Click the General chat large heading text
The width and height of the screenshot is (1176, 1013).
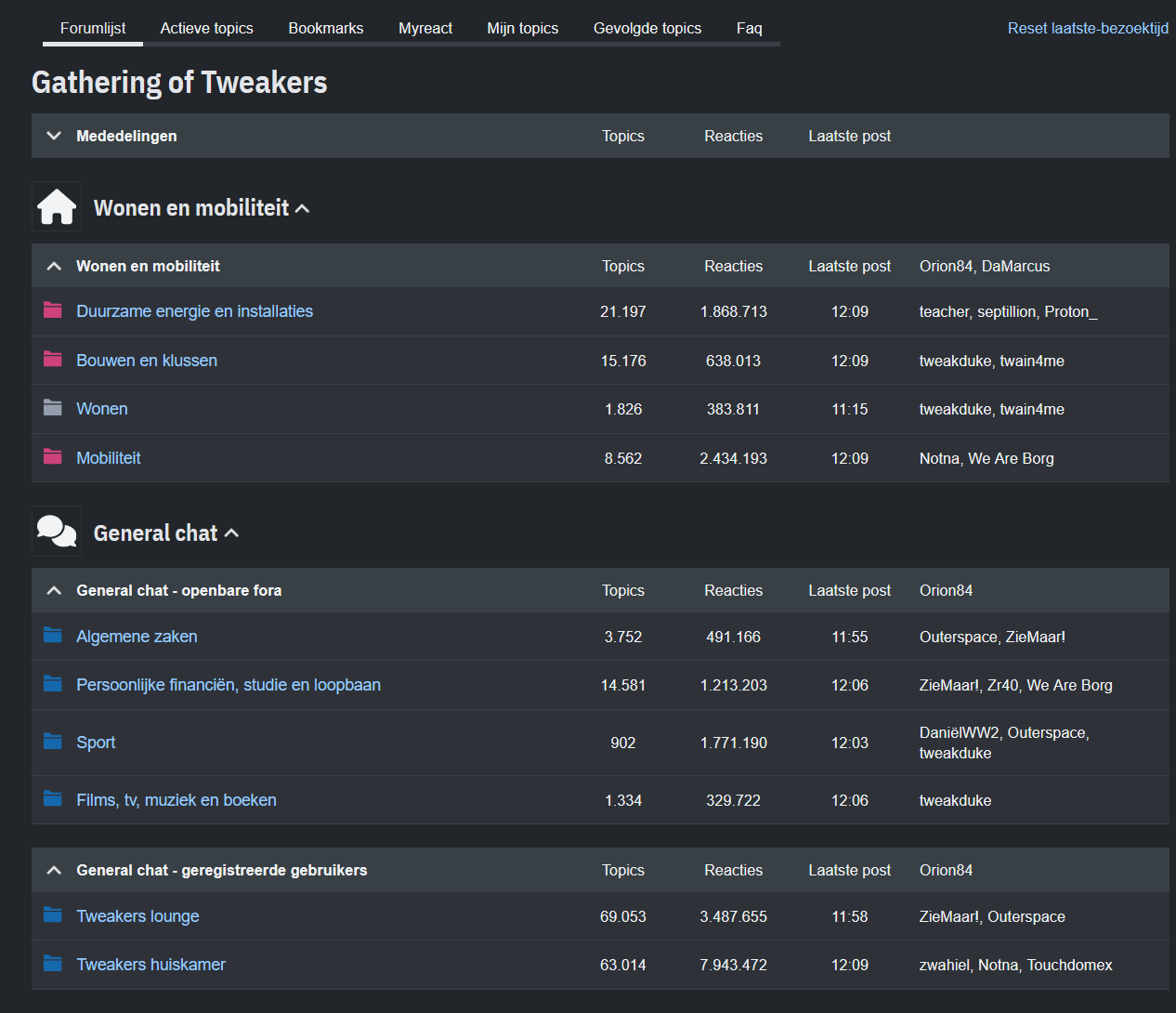[x=155, y=533]
